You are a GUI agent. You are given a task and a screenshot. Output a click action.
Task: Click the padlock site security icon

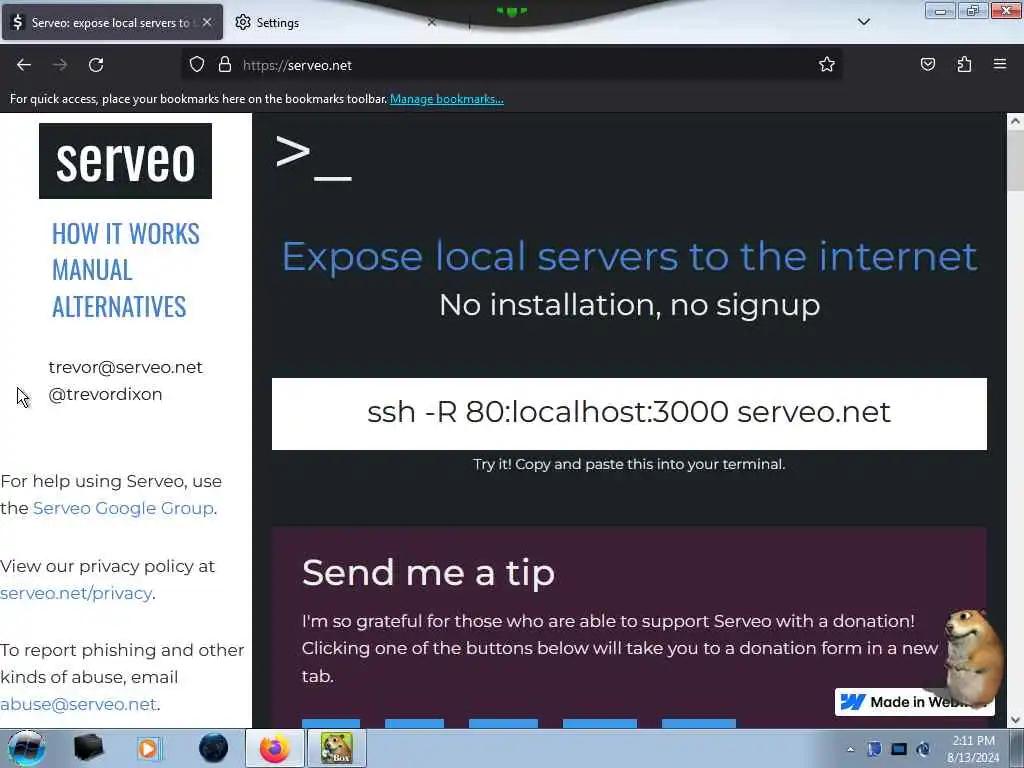pos(225,65)
